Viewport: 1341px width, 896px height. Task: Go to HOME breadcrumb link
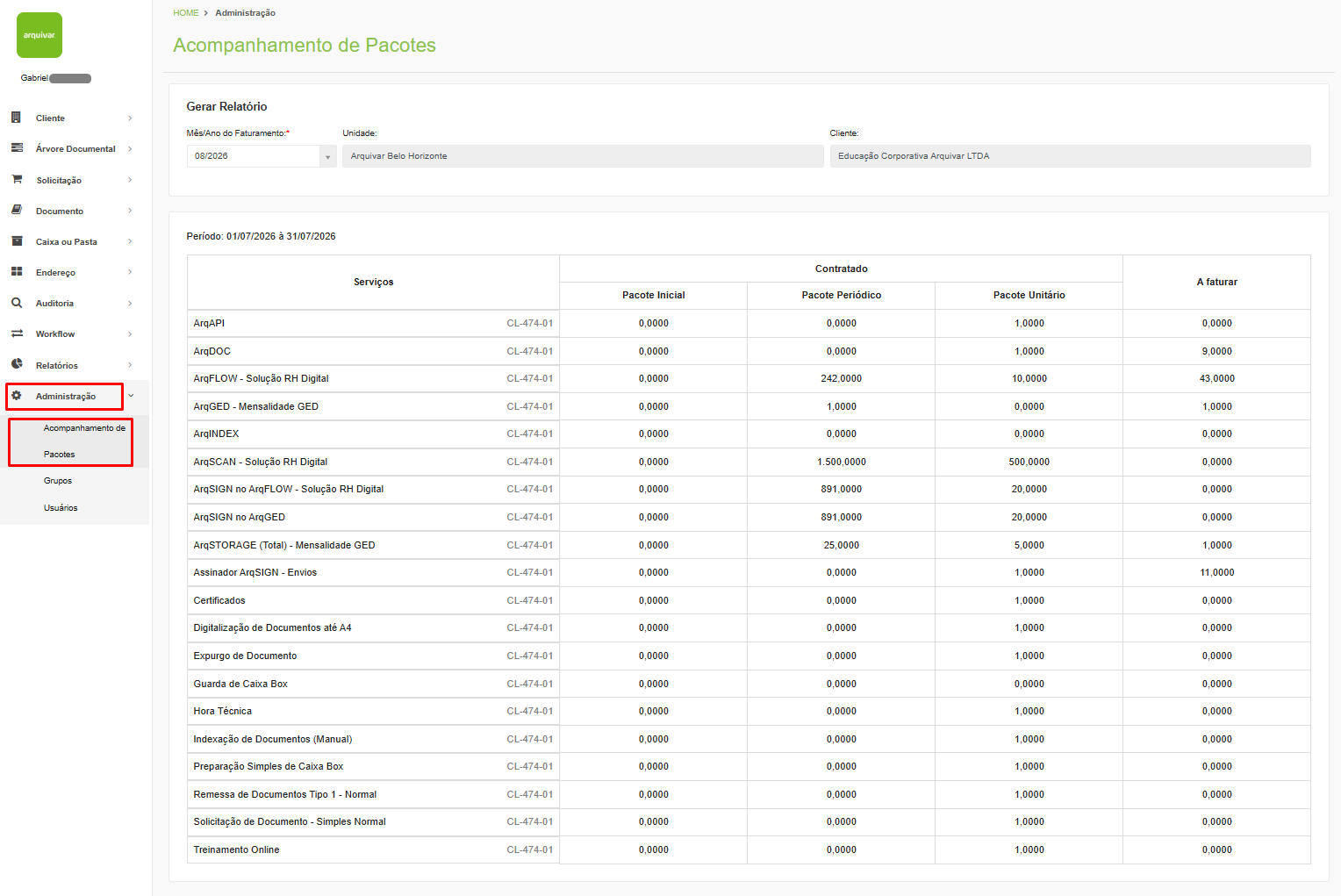tap(186, 13)
